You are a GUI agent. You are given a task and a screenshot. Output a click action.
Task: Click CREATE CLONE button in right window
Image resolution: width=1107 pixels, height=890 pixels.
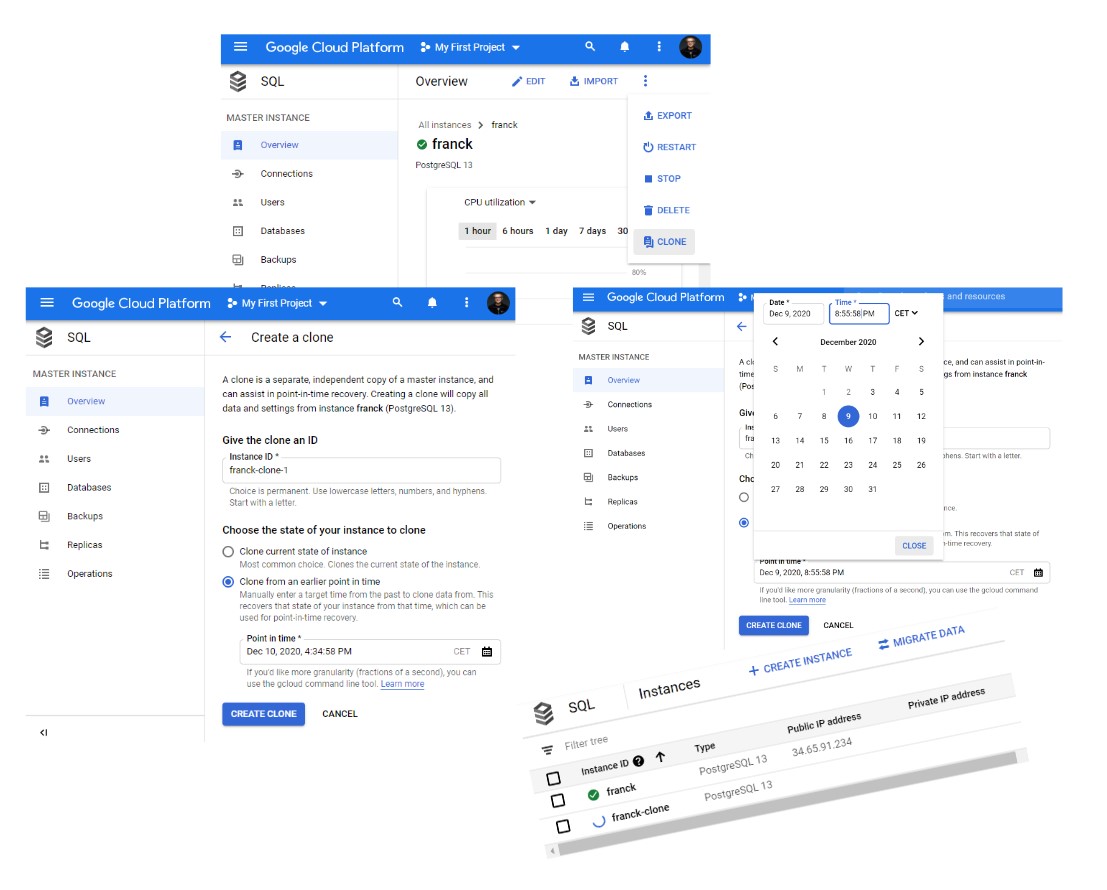774,625
